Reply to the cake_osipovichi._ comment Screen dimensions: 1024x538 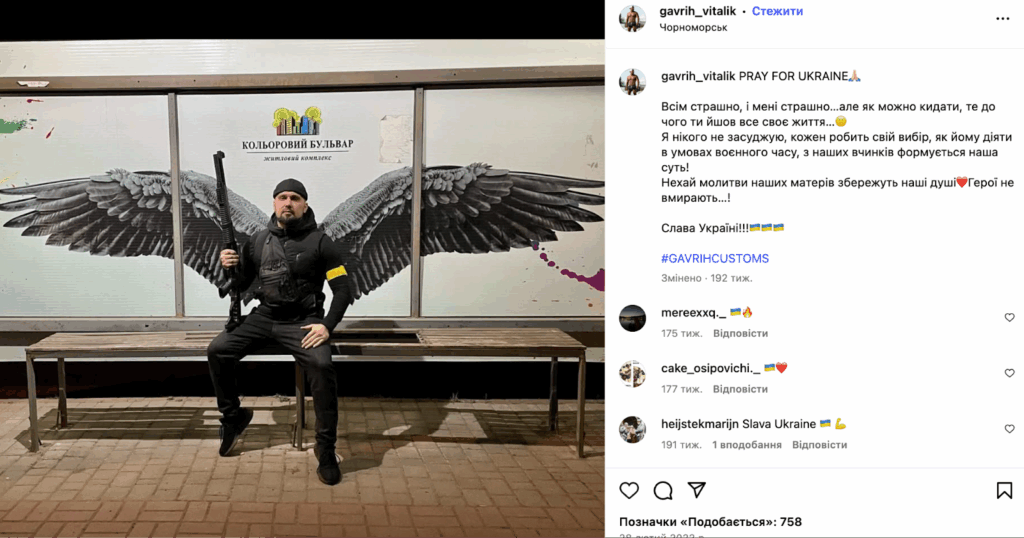(x=740, y=389)
